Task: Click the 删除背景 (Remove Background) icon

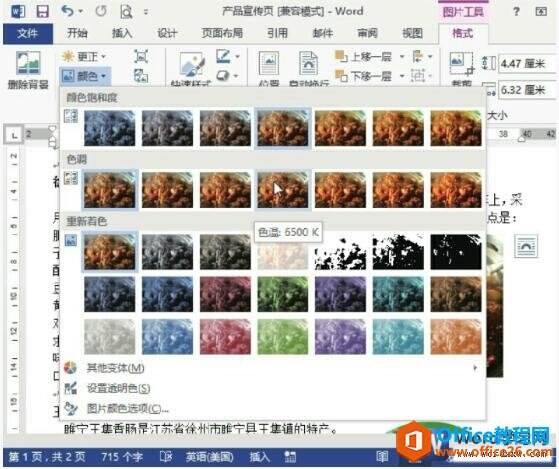Action: (28, 63)
